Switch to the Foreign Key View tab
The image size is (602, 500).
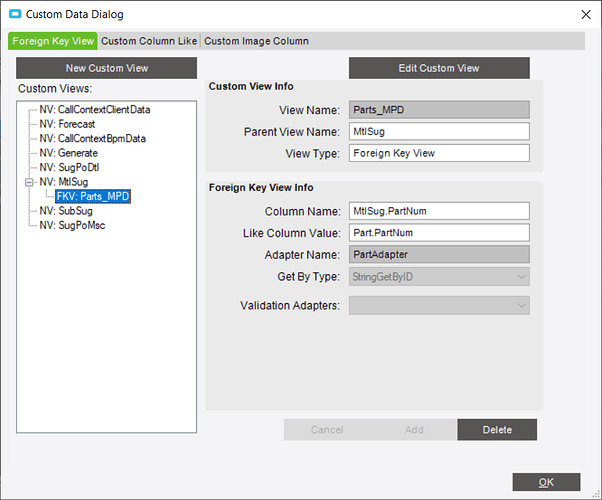[x=53, y=41]
